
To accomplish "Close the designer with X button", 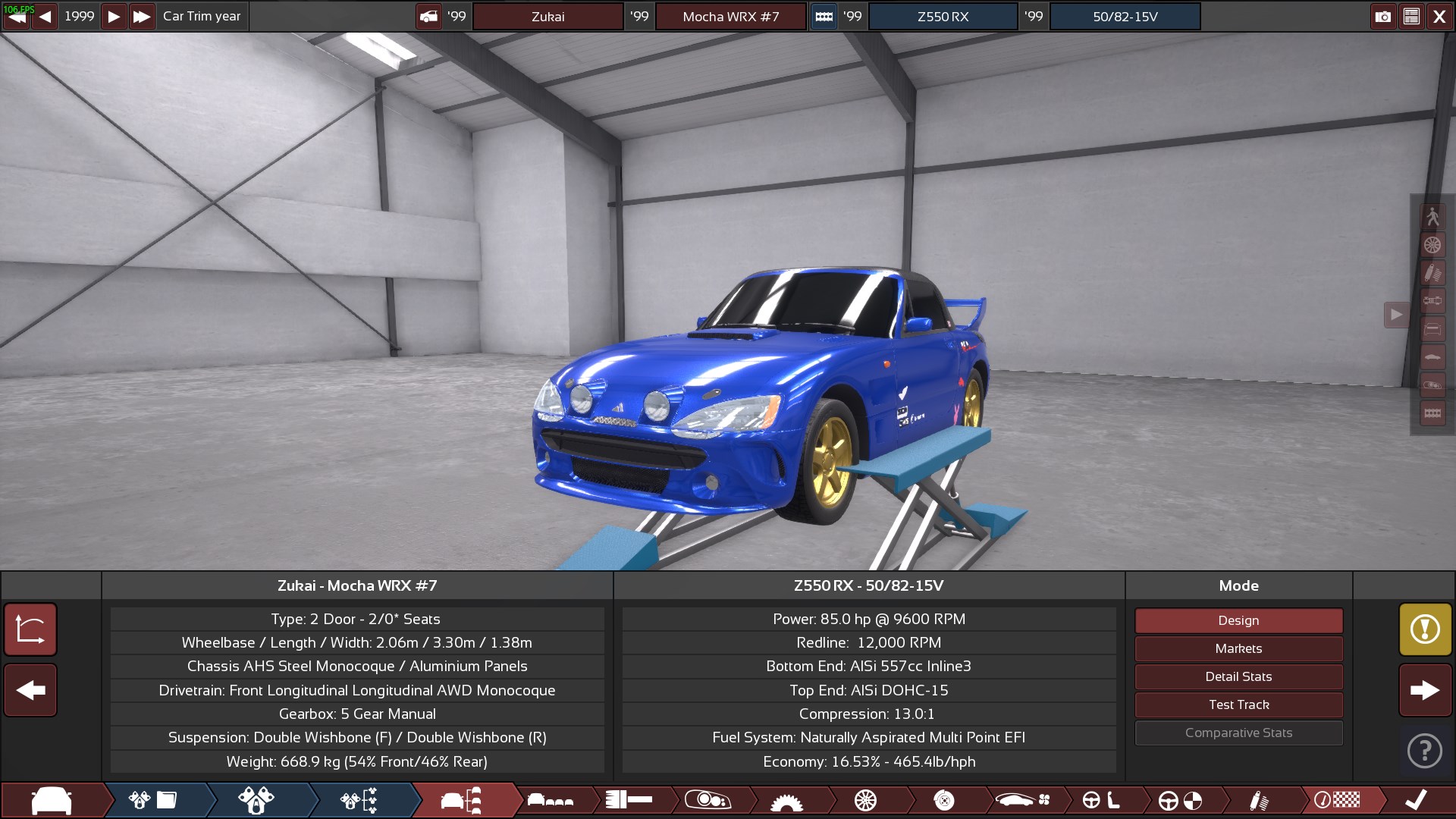I will pyautogui.click(x=1439, y=16).
